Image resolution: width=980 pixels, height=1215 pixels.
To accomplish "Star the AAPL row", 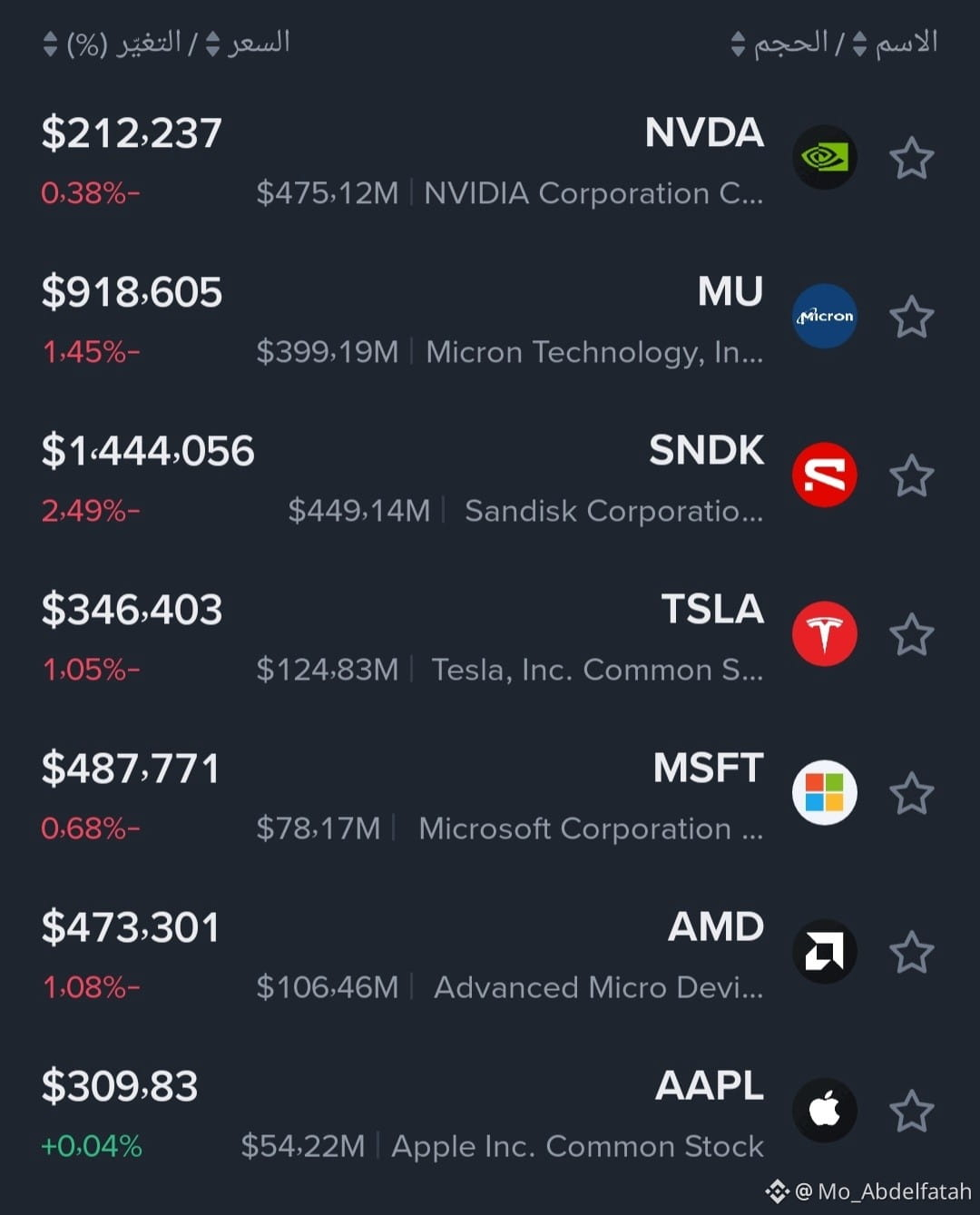I will point(911,1111).
